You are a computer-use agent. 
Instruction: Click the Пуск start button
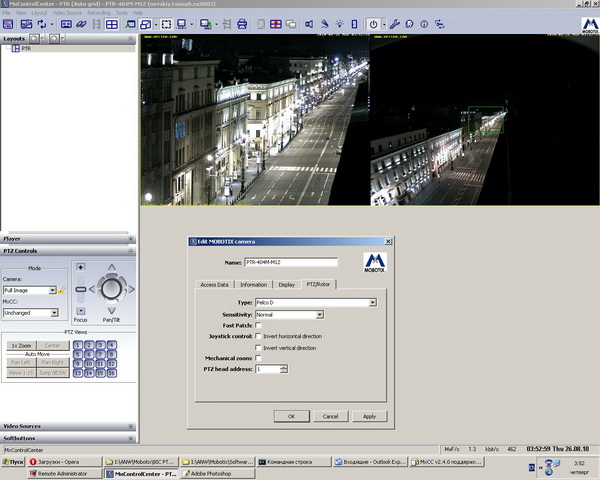[x=13, y=462]
